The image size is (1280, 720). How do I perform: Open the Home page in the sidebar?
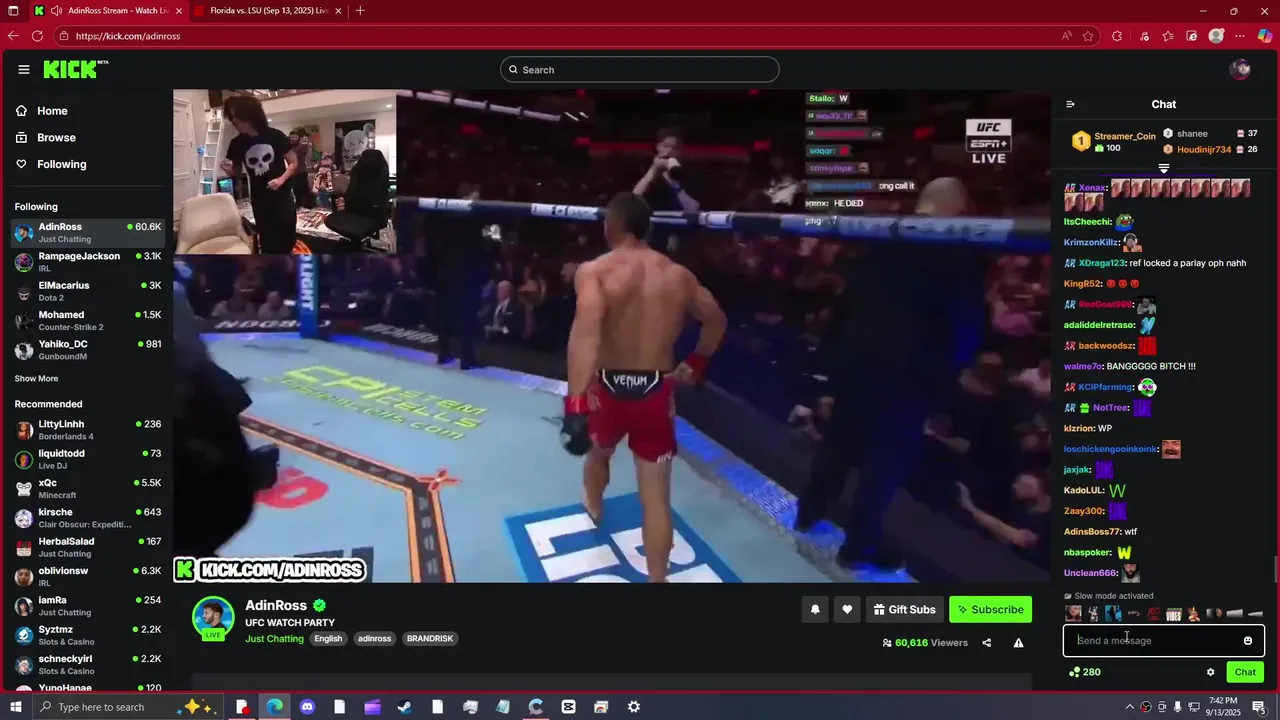pyautogui.click(x=52, y=111)
